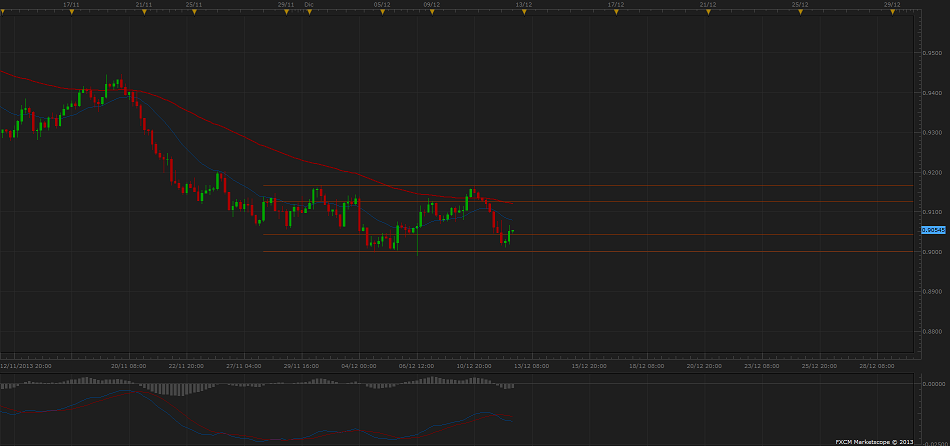Click the FXCM Marketscope copyright text
The width and height of the screenshot is (950, 446).
(x=874, y=441)
